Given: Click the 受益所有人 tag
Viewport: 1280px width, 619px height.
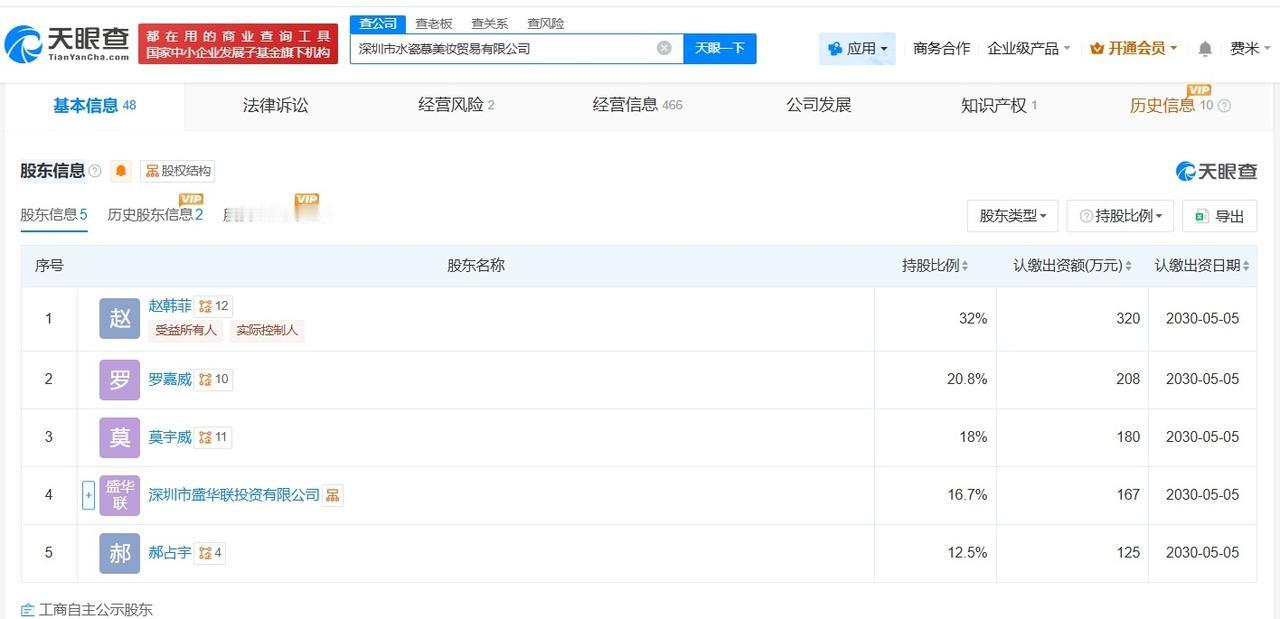Looking at the screenshot, I should [x=186, y=330].
